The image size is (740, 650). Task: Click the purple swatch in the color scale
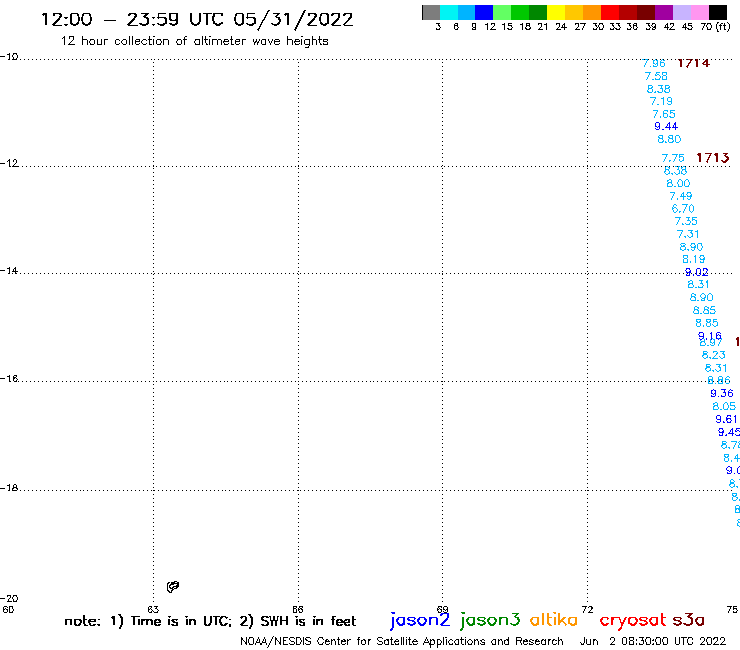click(x=664, y=12)
